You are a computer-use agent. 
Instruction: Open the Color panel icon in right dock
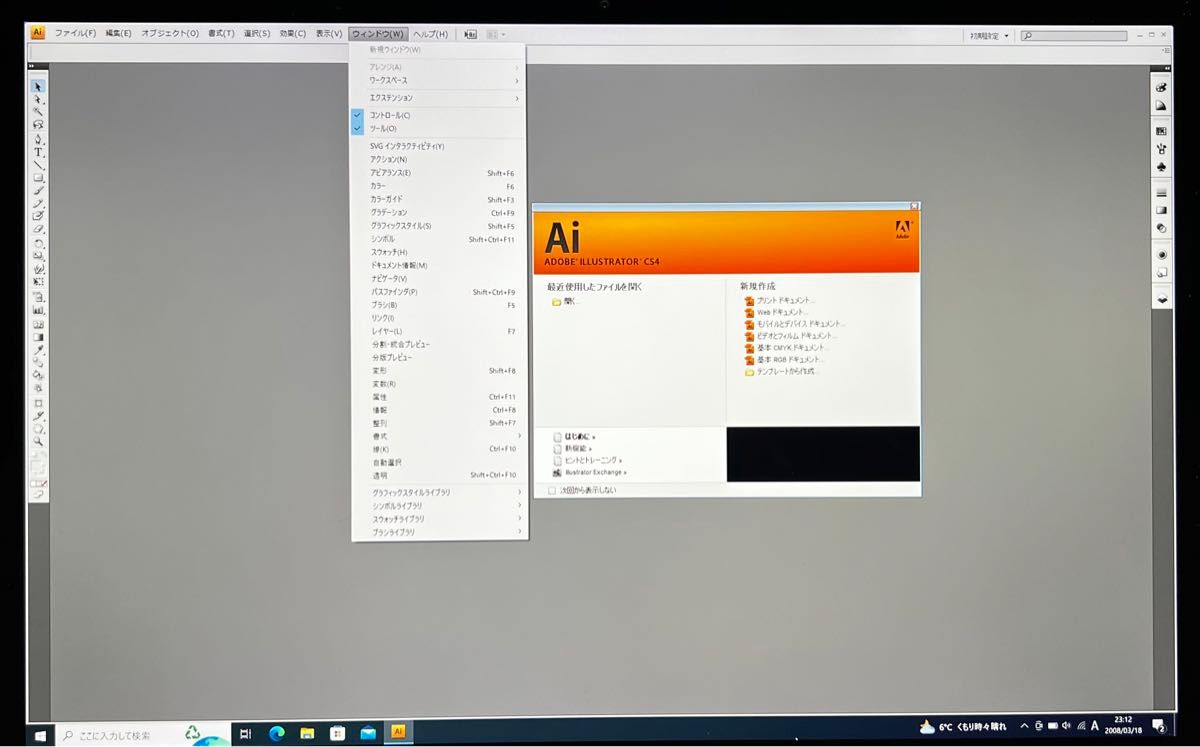coord(1161,87)
